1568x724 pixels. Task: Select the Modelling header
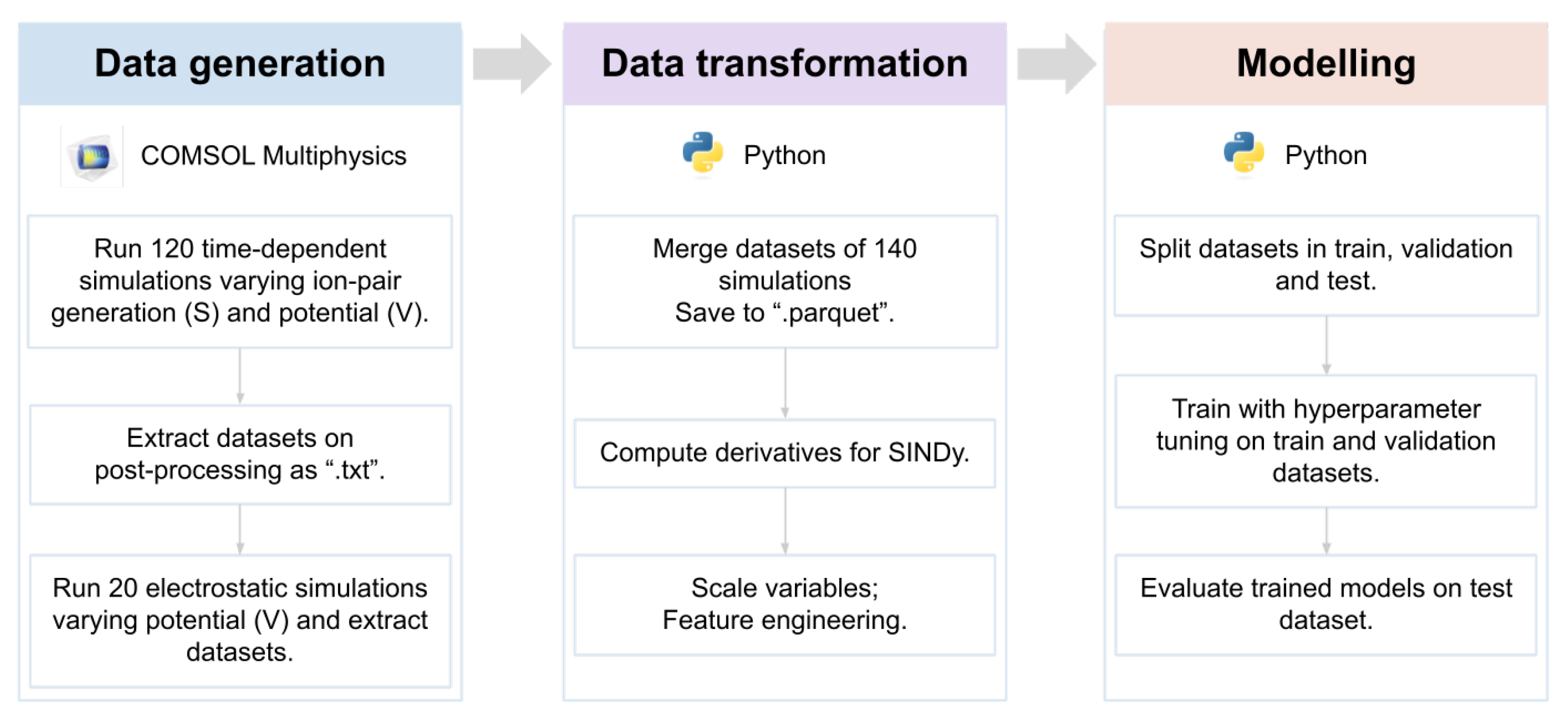click(x=1326, y=64)
